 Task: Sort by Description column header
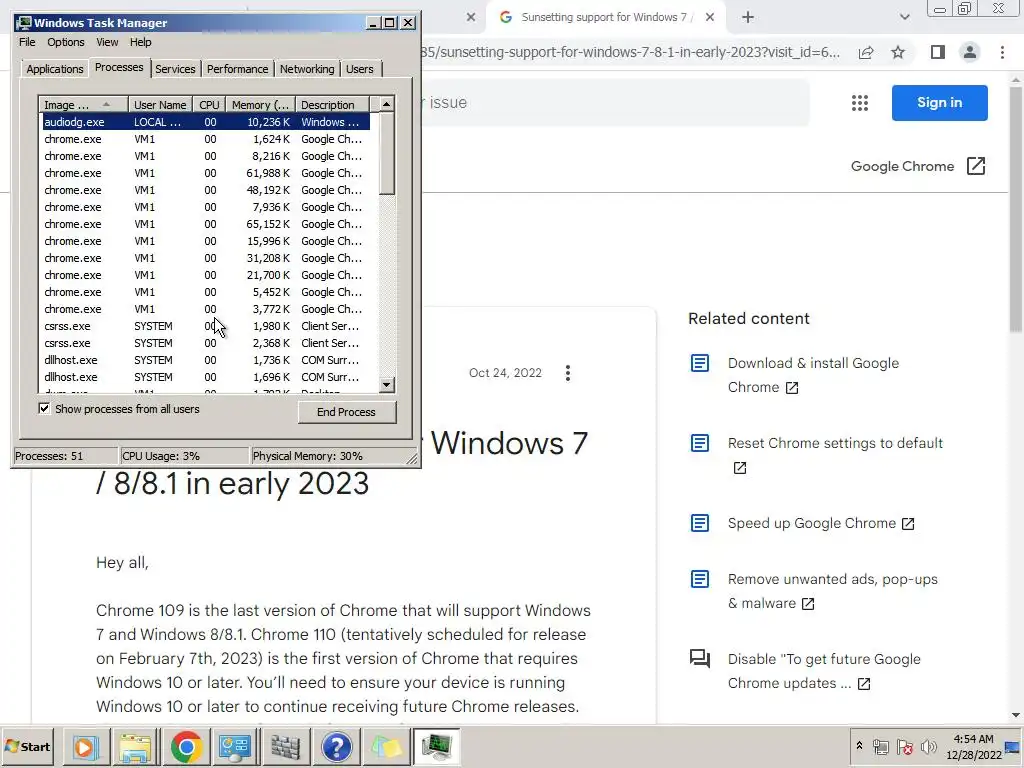click(x=332, y=104)
